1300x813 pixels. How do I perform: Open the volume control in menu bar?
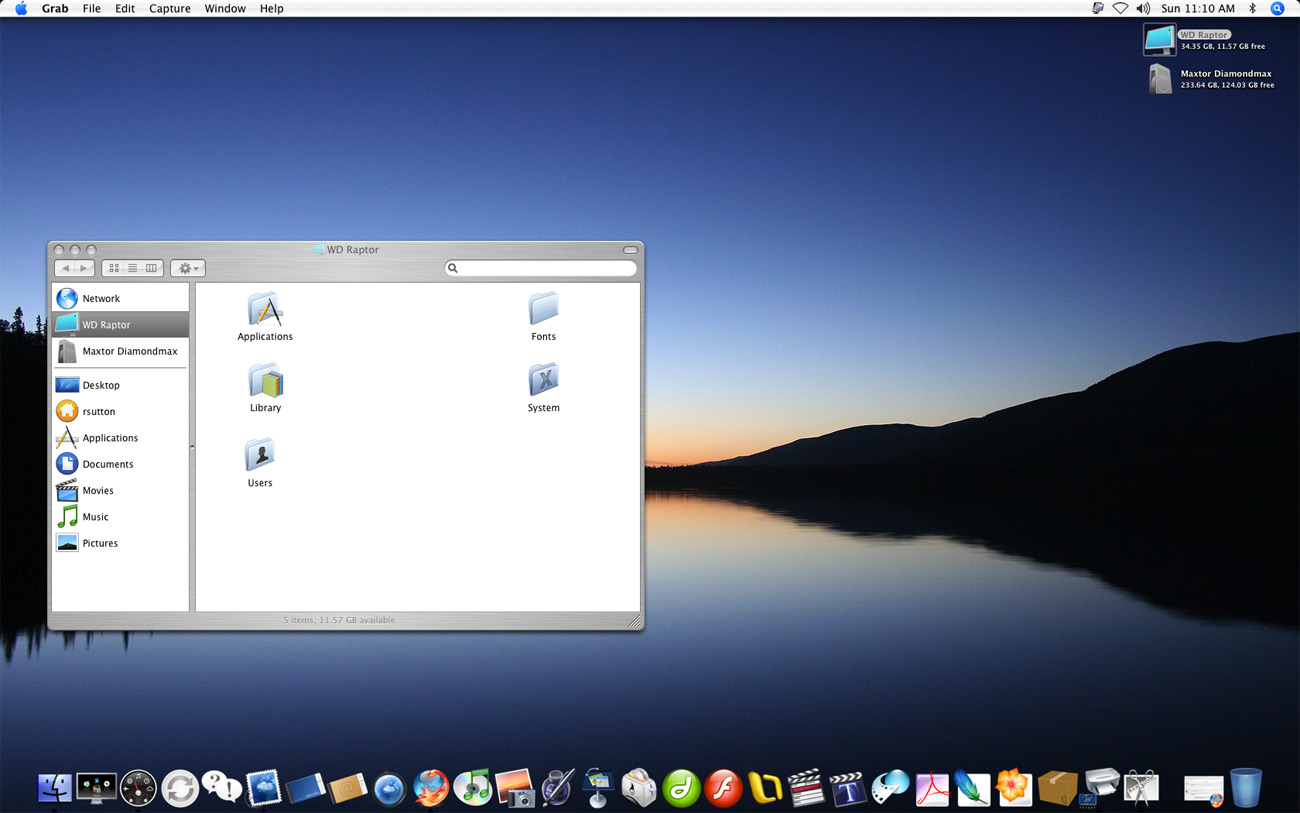click(1143, 8)
